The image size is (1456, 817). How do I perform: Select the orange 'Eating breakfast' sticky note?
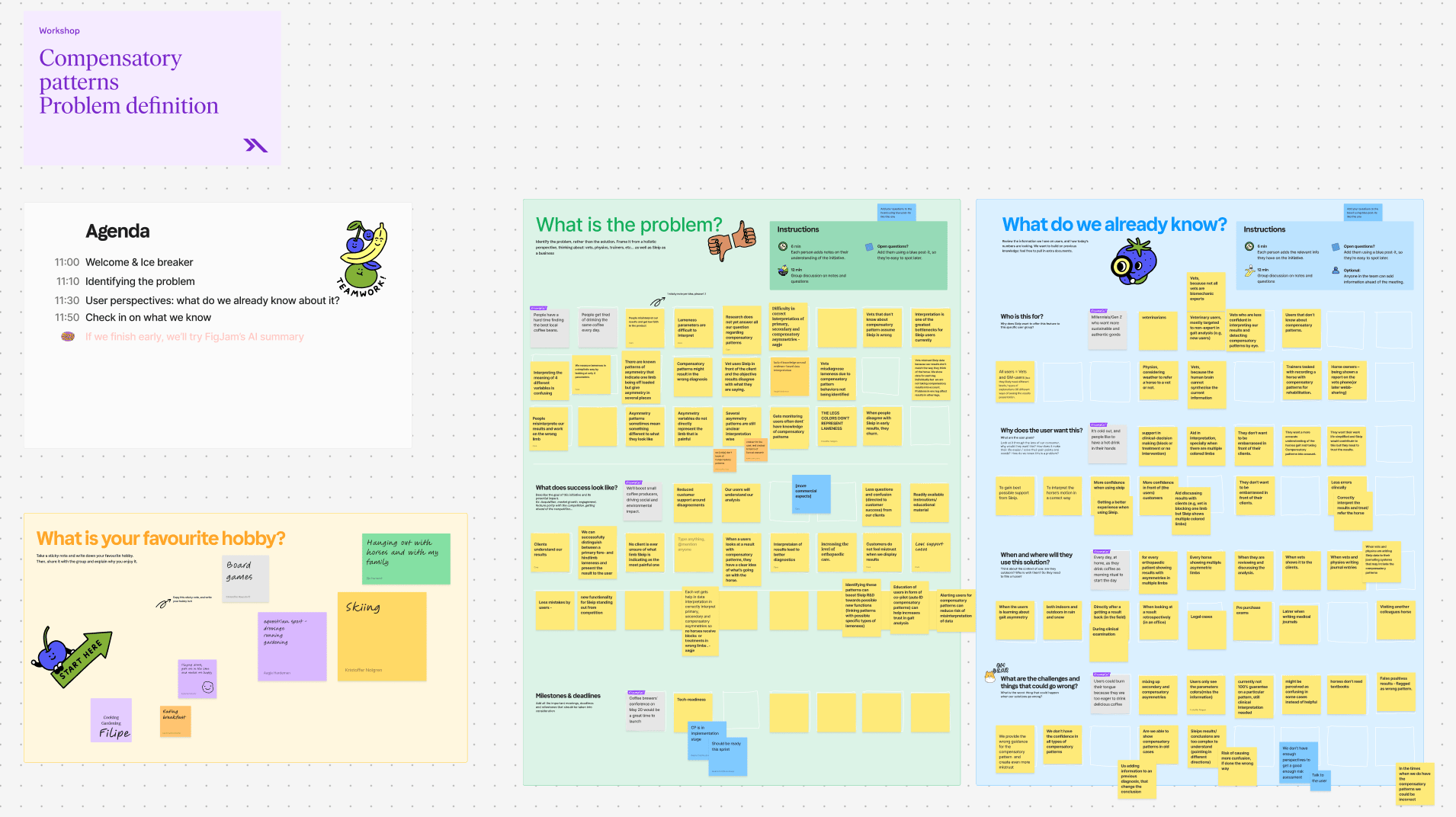[x=175, y=721]
